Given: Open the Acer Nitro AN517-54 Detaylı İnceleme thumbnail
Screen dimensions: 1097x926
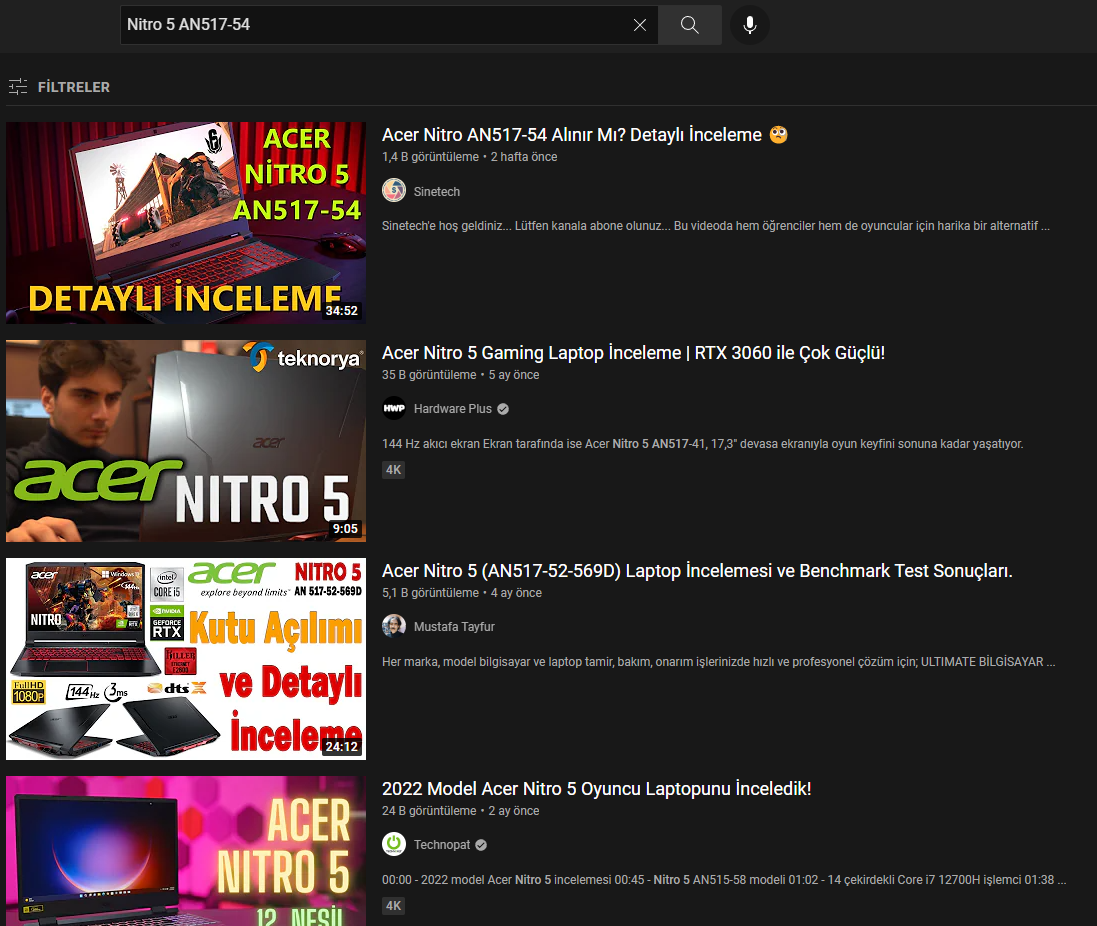Looking at the screenshot, I should pos(186,223).
